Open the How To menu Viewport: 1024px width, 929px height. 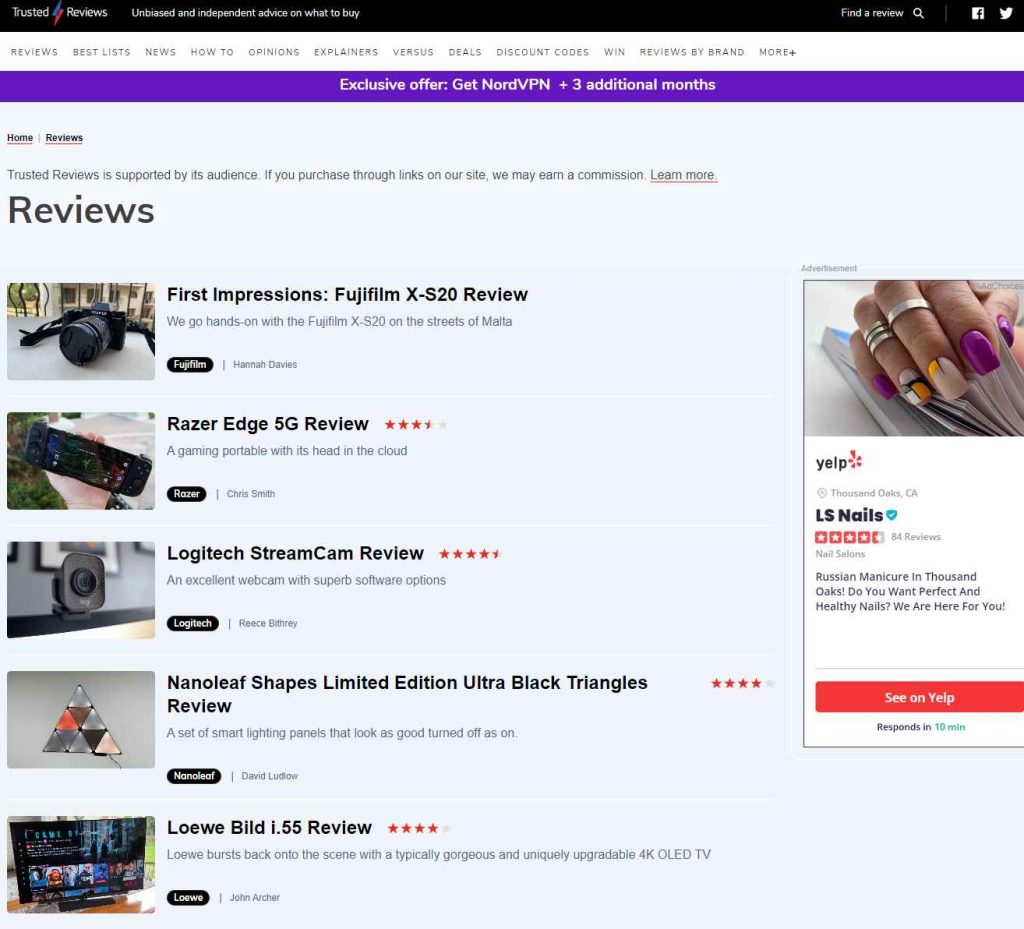[212, 52]
